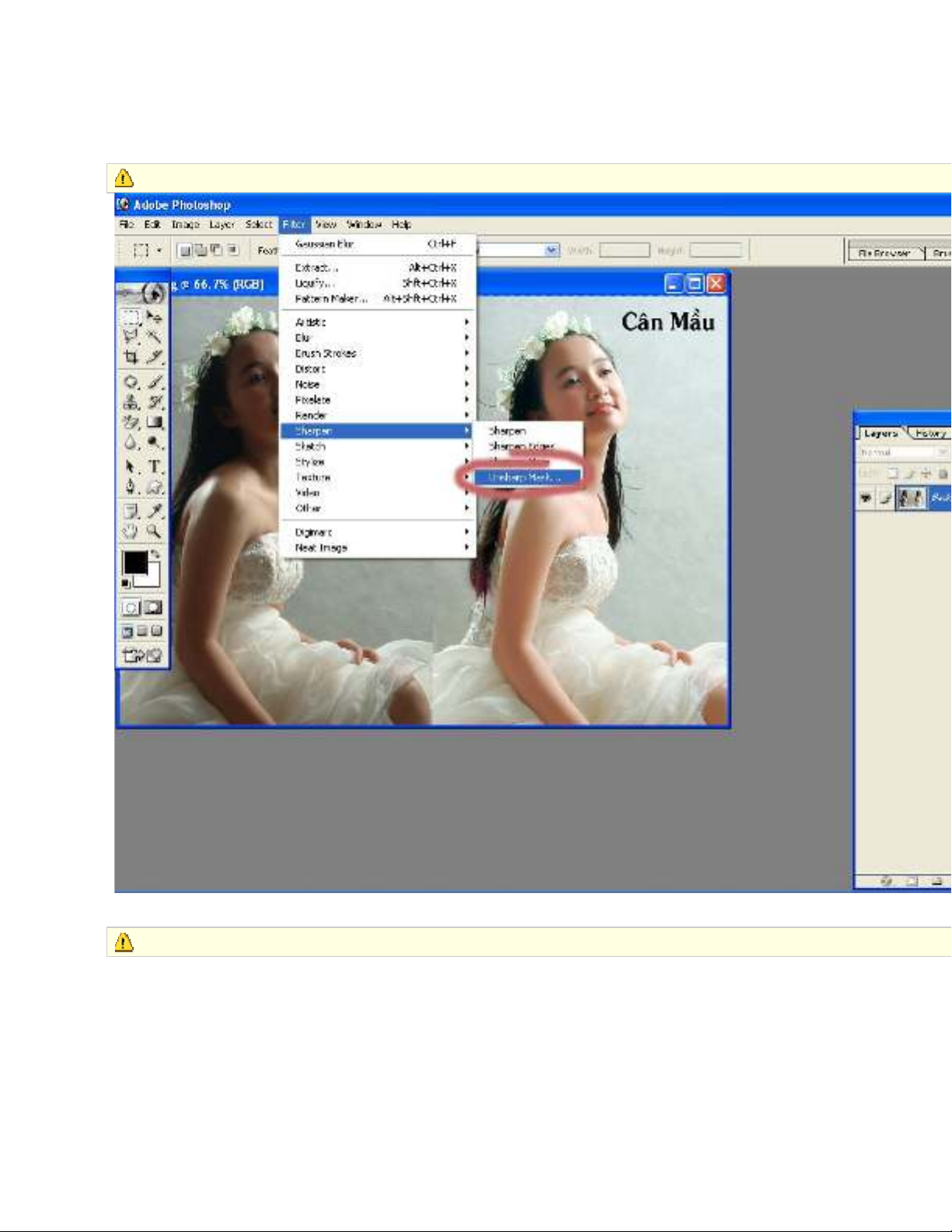Click the Background layer thumbnail

tap(911, 498)
